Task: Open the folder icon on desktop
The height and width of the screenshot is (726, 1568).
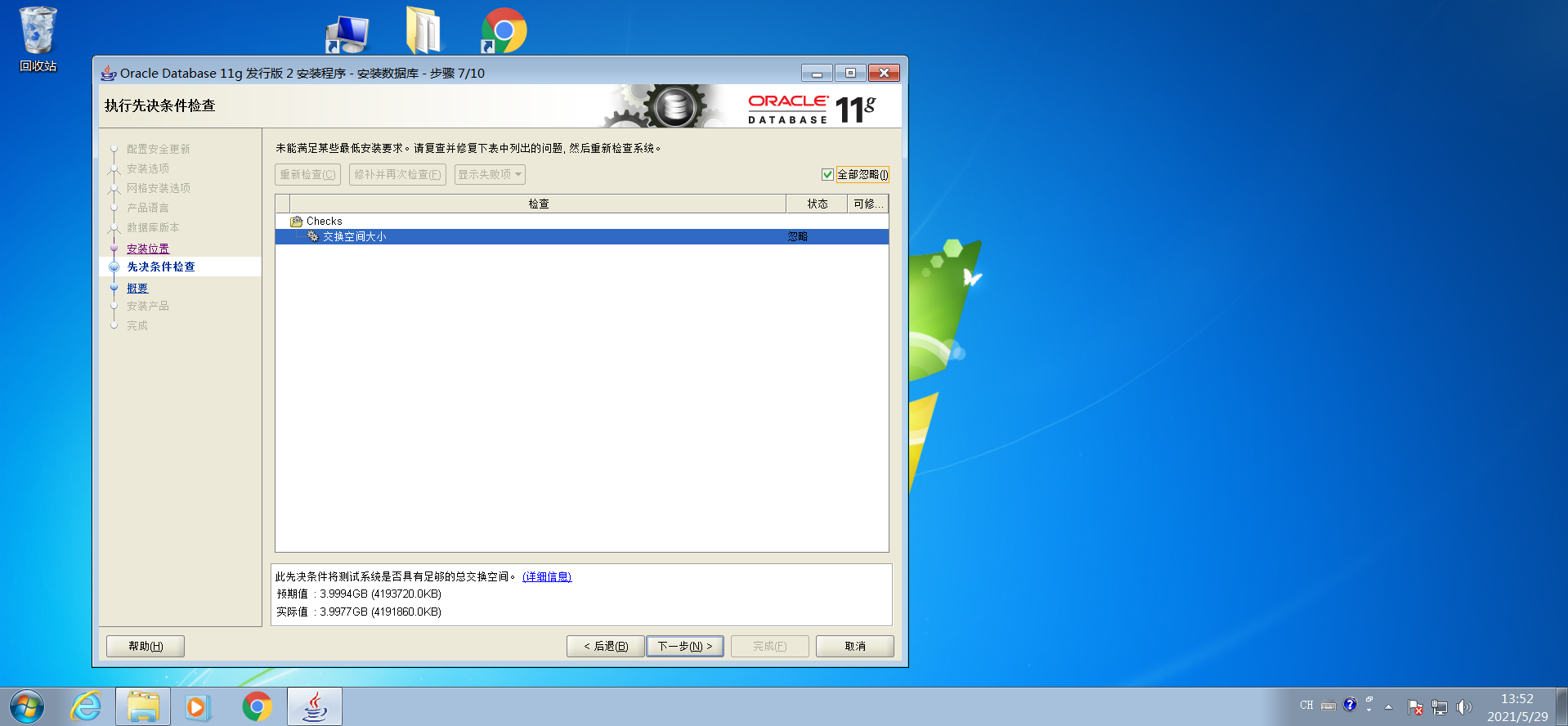Action: tap(423, 30)
